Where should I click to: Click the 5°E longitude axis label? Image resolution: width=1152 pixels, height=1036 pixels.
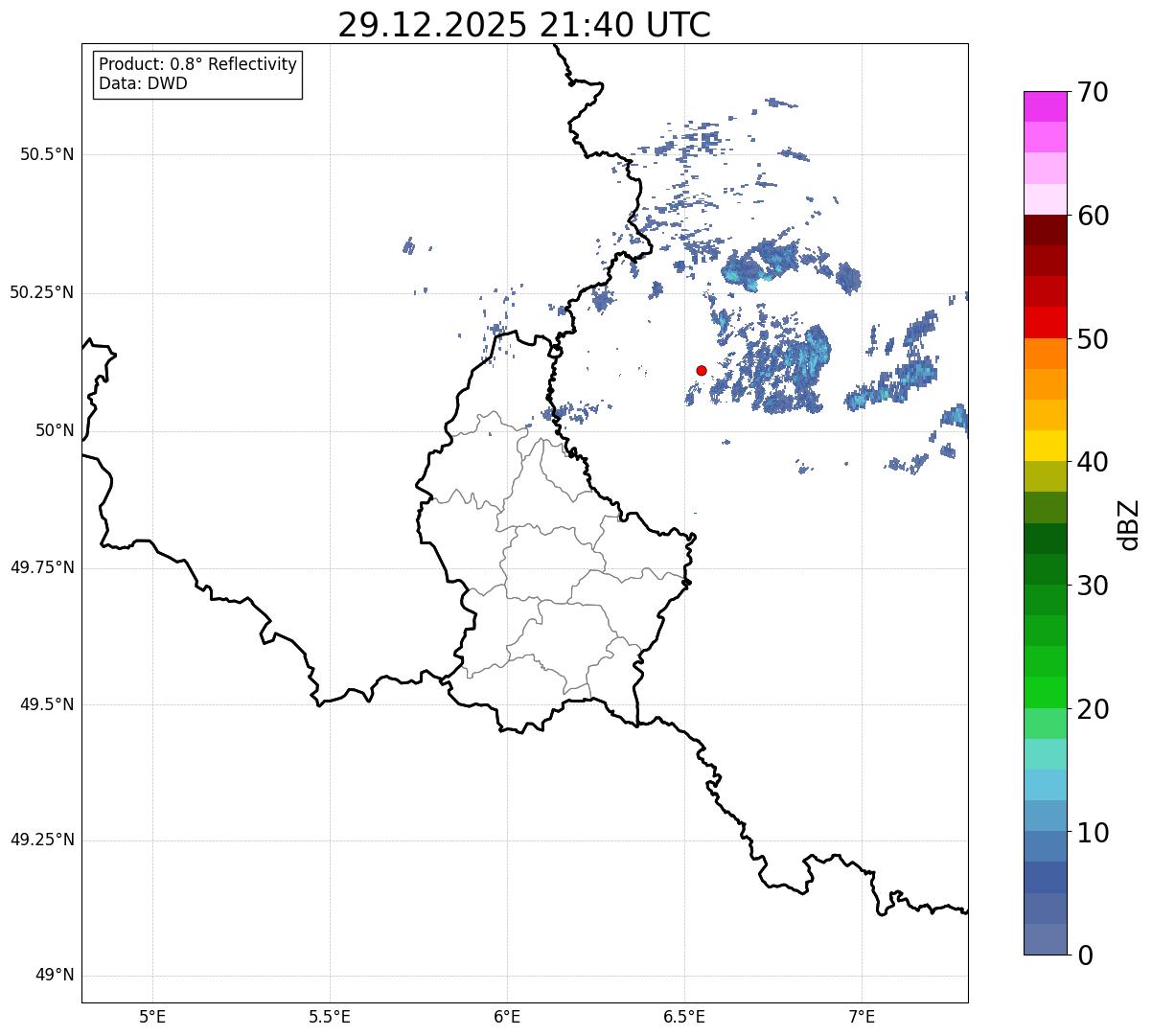[x=152, y=1016]
